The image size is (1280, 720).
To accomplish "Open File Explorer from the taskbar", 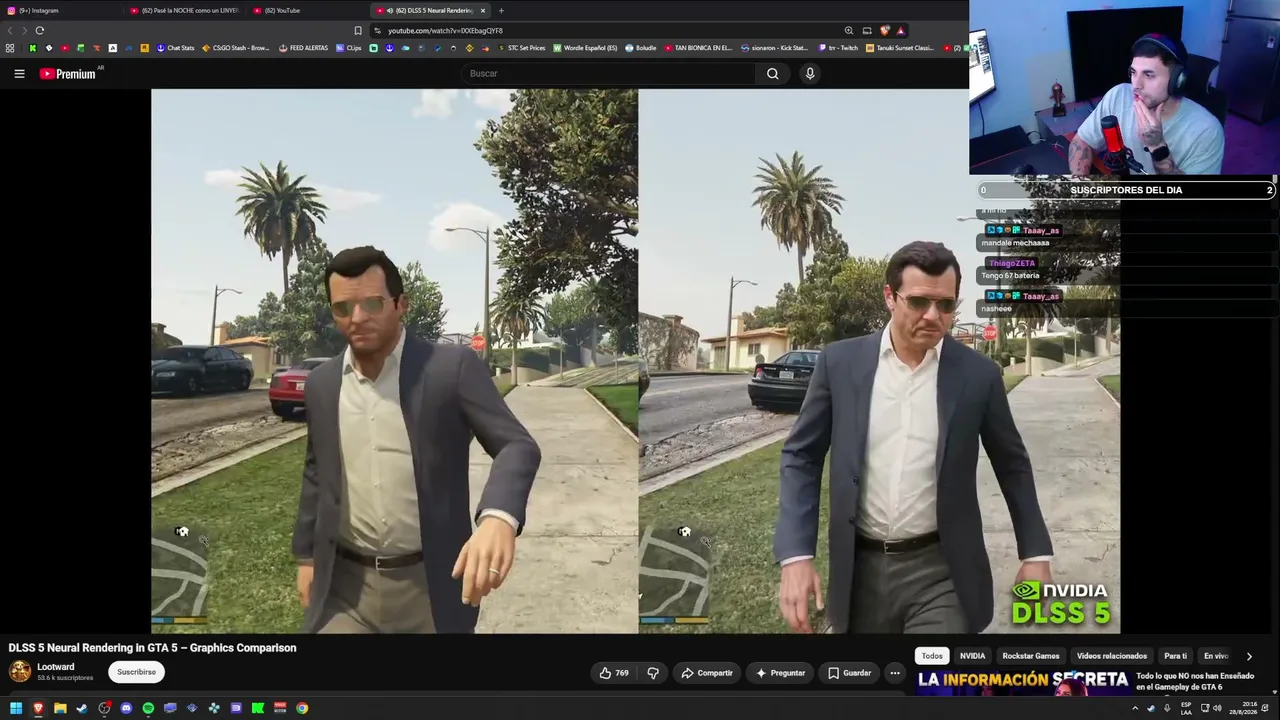I will (60, 708).
